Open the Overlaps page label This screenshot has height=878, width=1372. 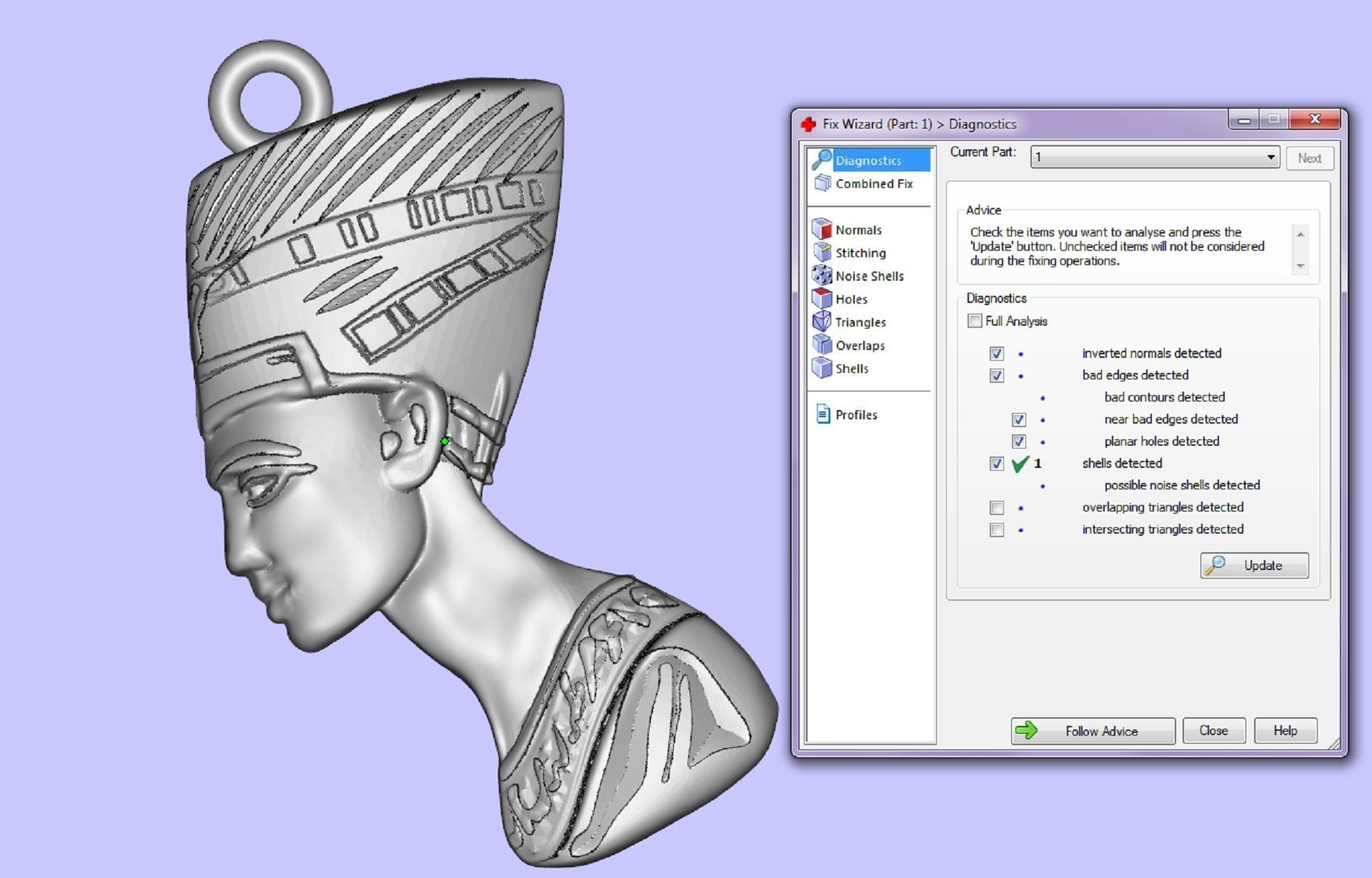coord(860,345)
